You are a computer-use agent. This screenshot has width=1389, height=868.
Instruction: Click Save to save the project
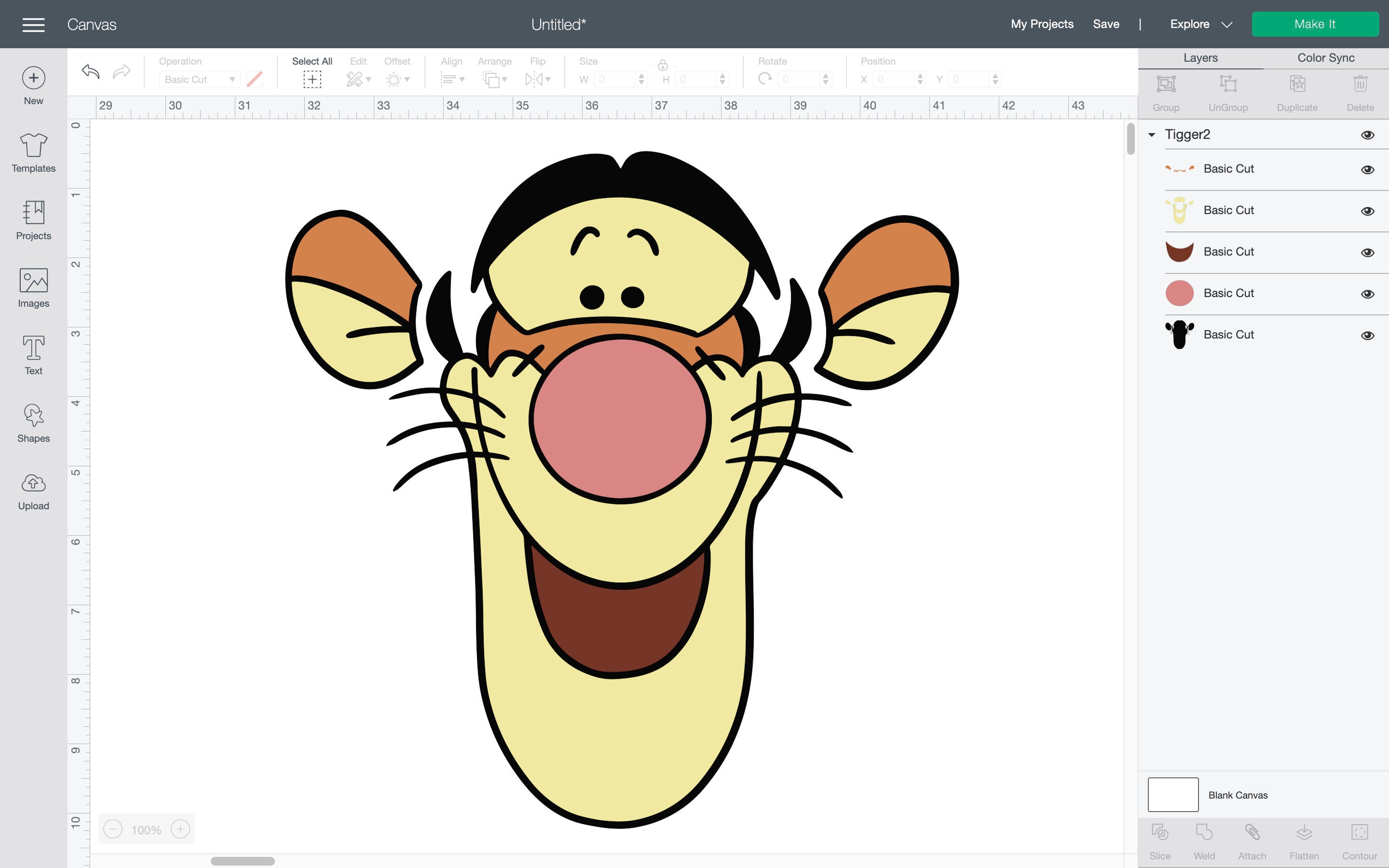pyautogui.click(x=1106, y=24)
